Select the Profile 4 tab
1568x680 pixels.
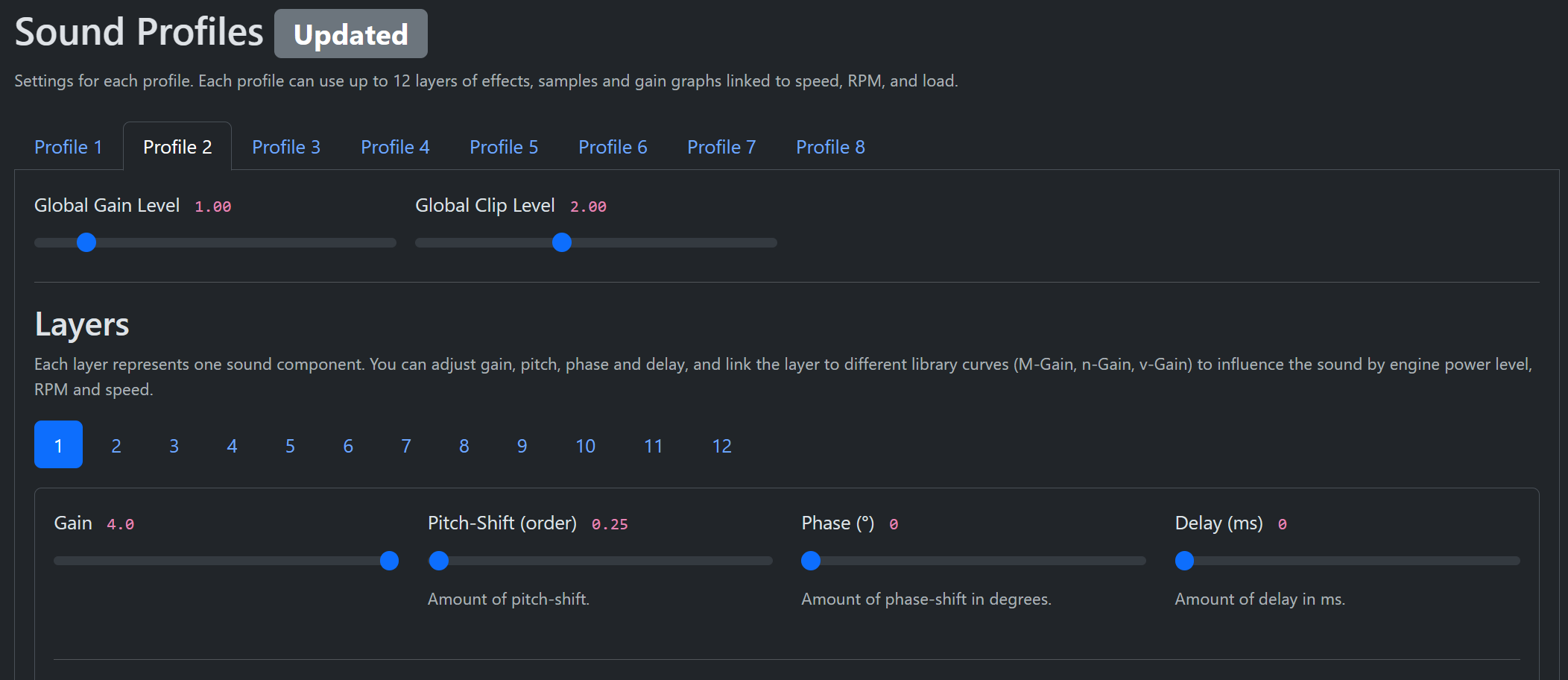pyautogui.click(x=395, y=147)
